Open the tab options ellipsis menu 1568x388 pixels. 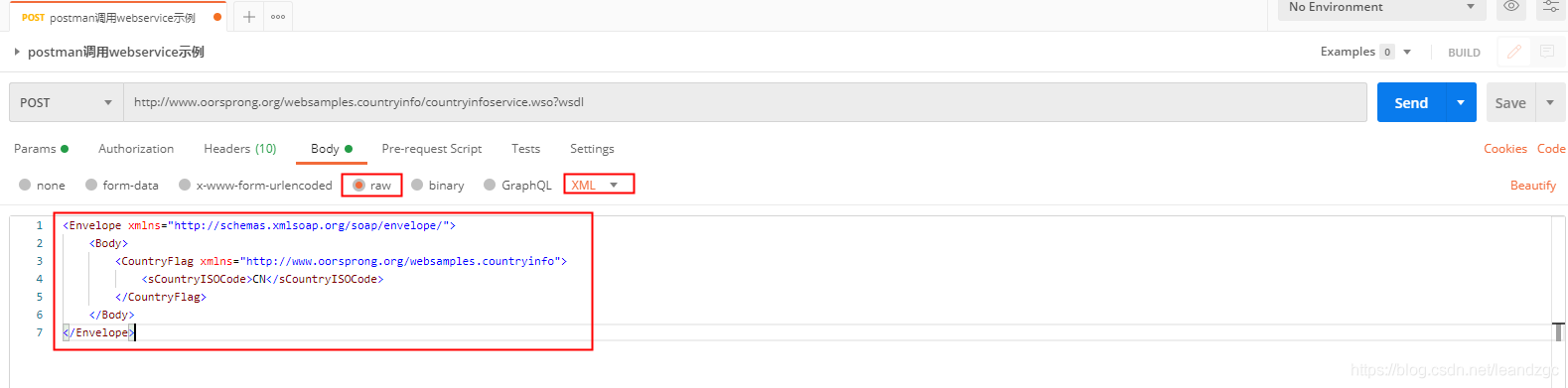(278, 17)
